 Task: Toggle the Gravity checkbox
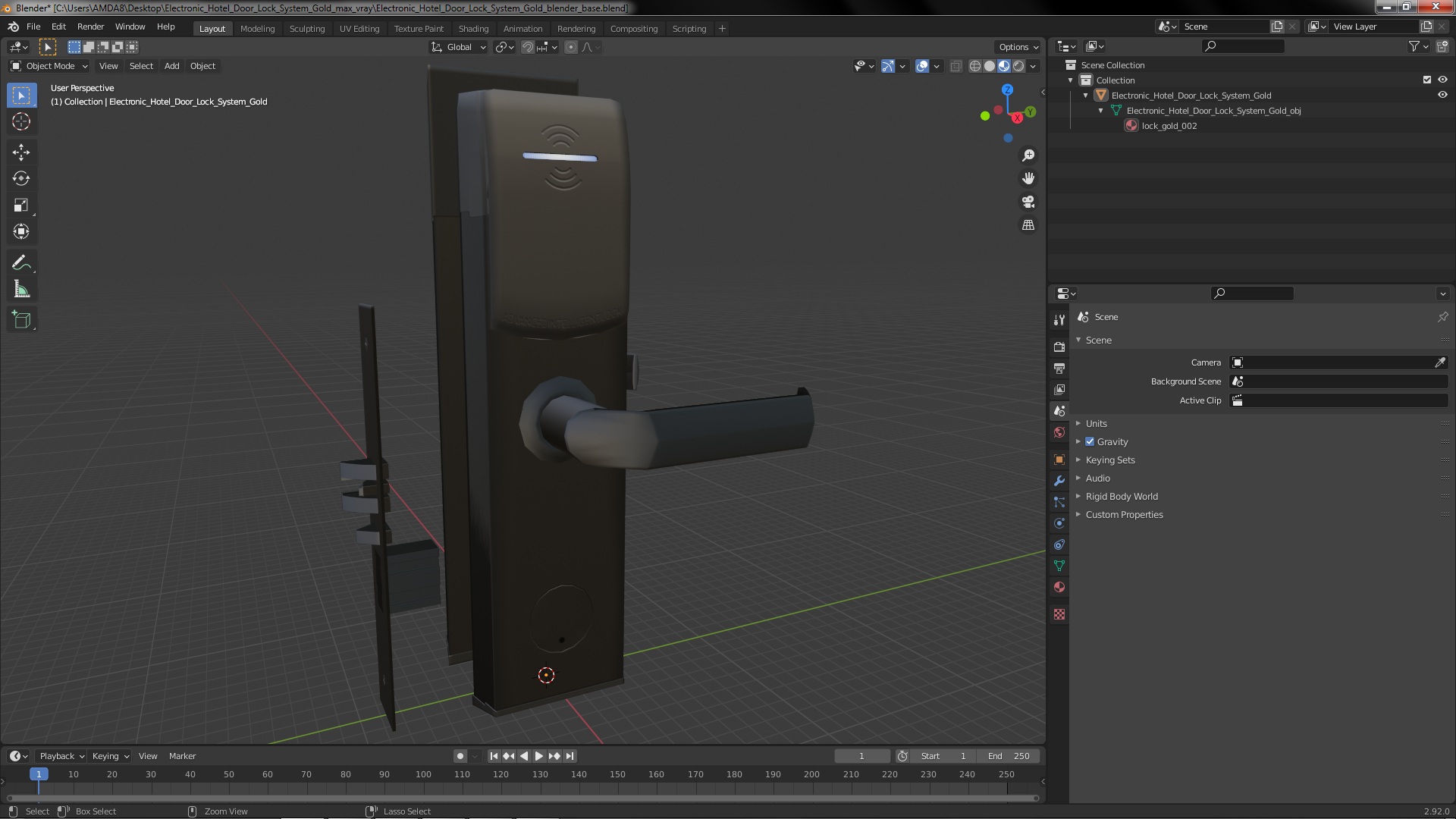click(x=1090, y=441)
